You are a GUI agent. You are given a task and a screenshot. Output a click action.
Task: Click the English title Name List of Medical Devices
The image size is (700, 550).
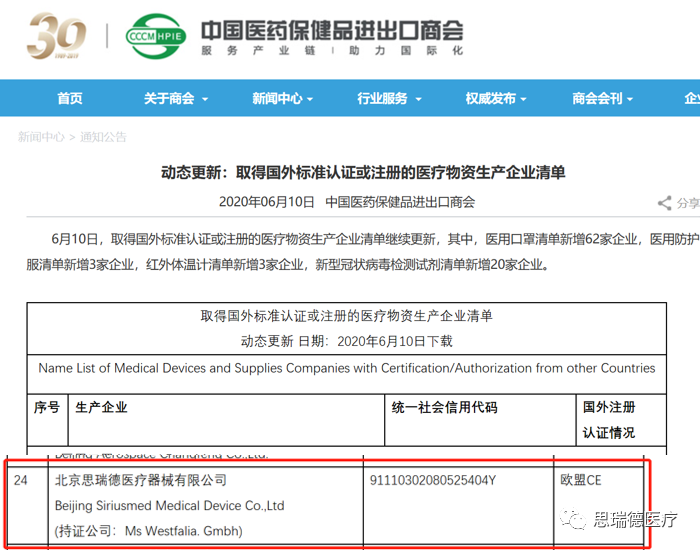coord(346,368)
